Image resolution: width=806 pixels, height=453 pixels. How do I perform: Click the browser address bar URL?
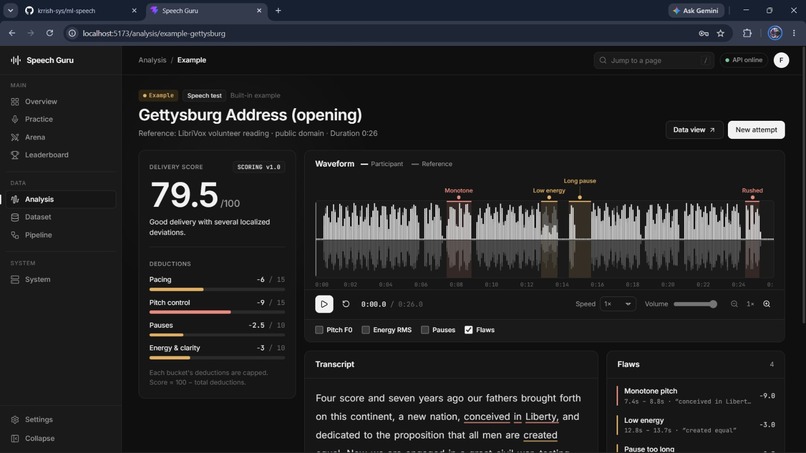(x=154, y=33)
